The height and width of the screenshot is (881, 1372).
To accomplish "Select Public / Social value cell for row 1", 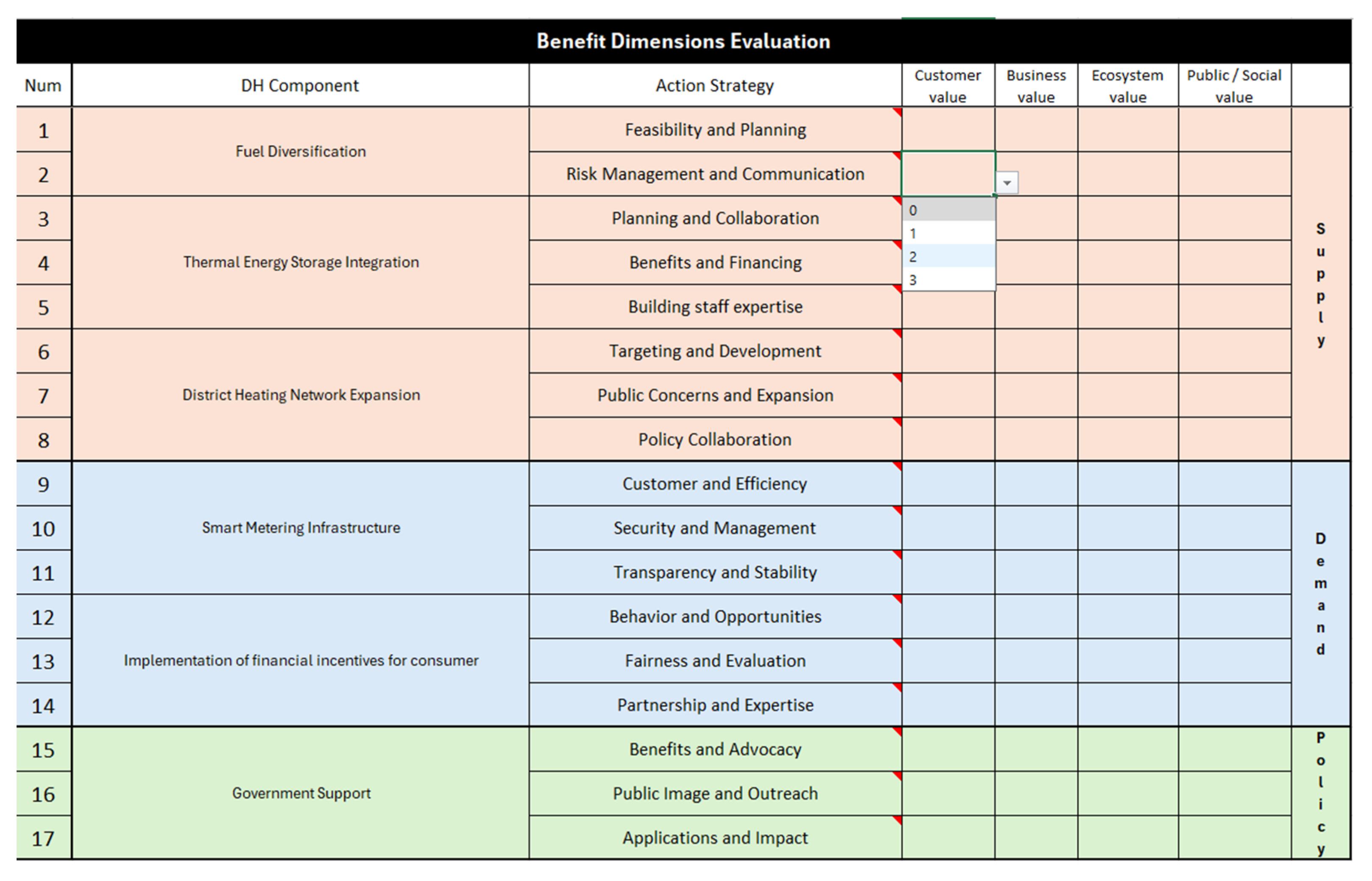I will [1234, 130].
